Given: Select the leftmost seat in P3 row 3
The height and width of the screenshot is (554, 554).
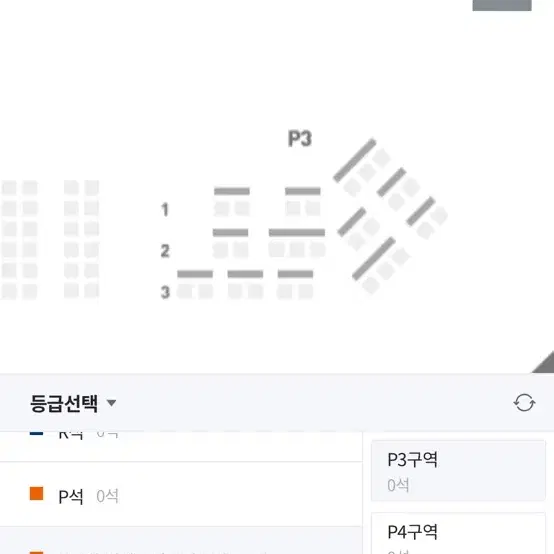Looking at the screenshot, I should [184, 291].
